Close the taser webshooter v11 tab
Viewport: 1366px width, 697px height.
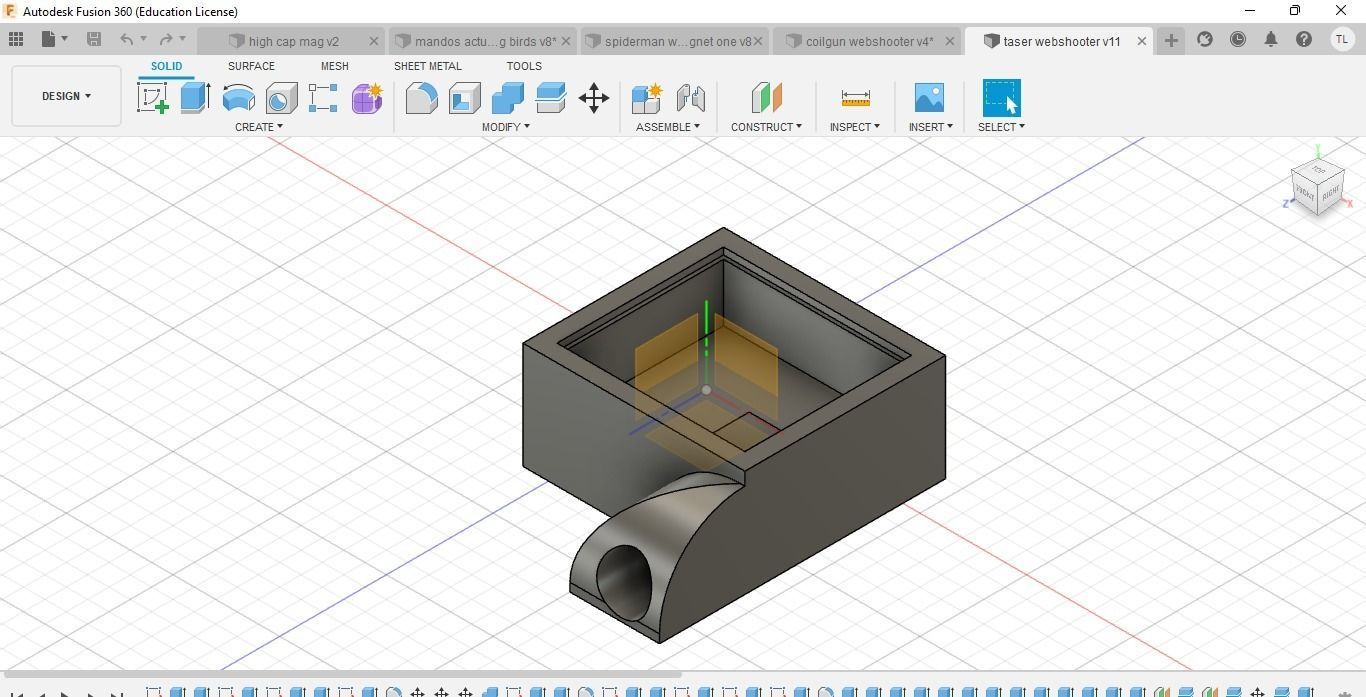pyautogui.click(x=1141, y=41)
